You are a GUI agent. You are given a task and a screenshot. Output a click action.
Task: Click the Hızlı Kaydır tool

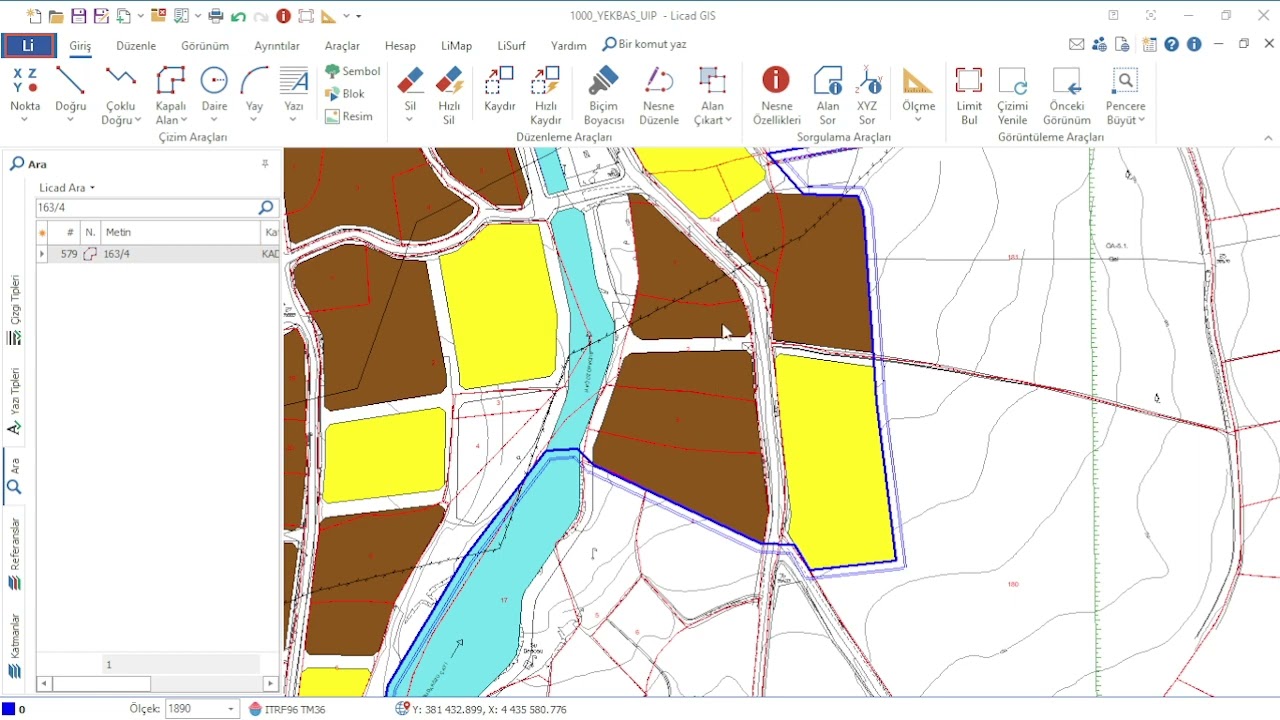click(546, 96)
